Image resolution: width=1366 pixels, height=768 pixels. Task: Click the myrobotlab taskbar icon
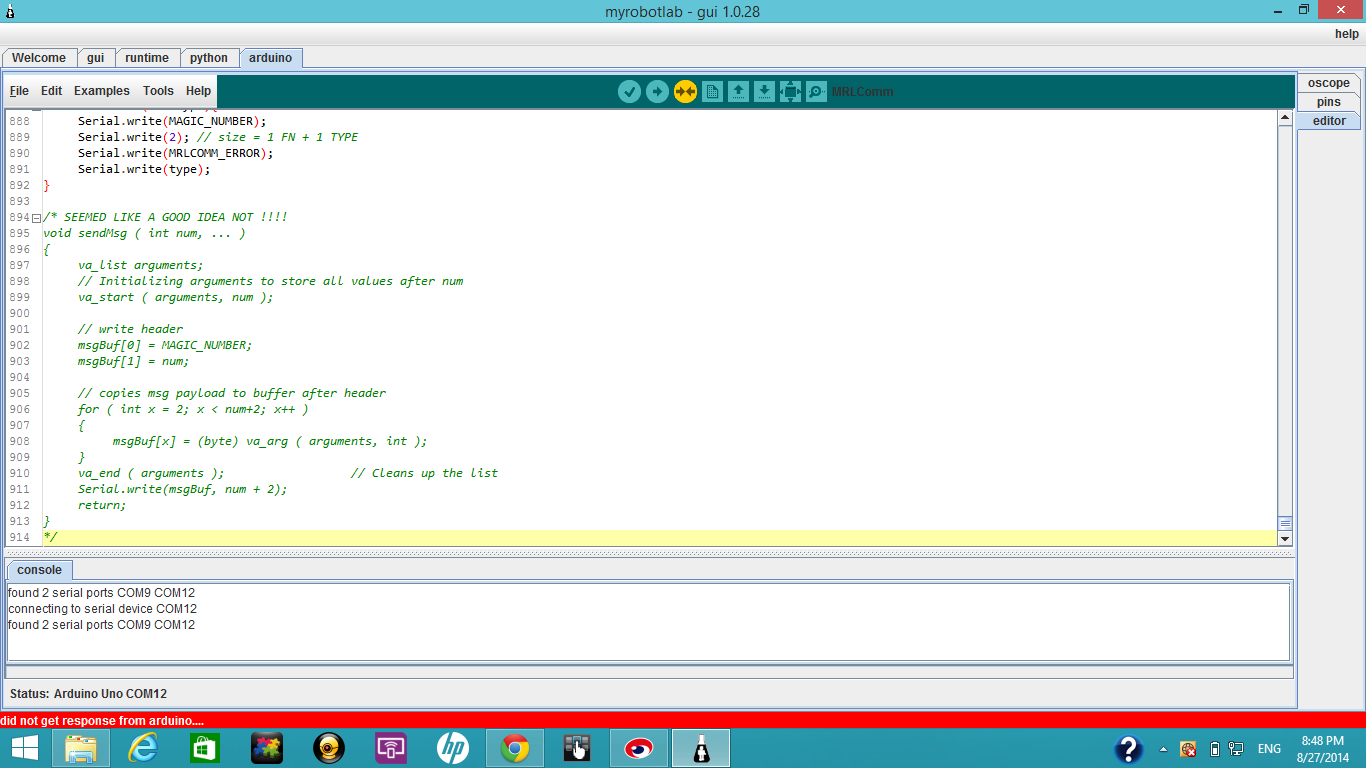pos(701,748)
